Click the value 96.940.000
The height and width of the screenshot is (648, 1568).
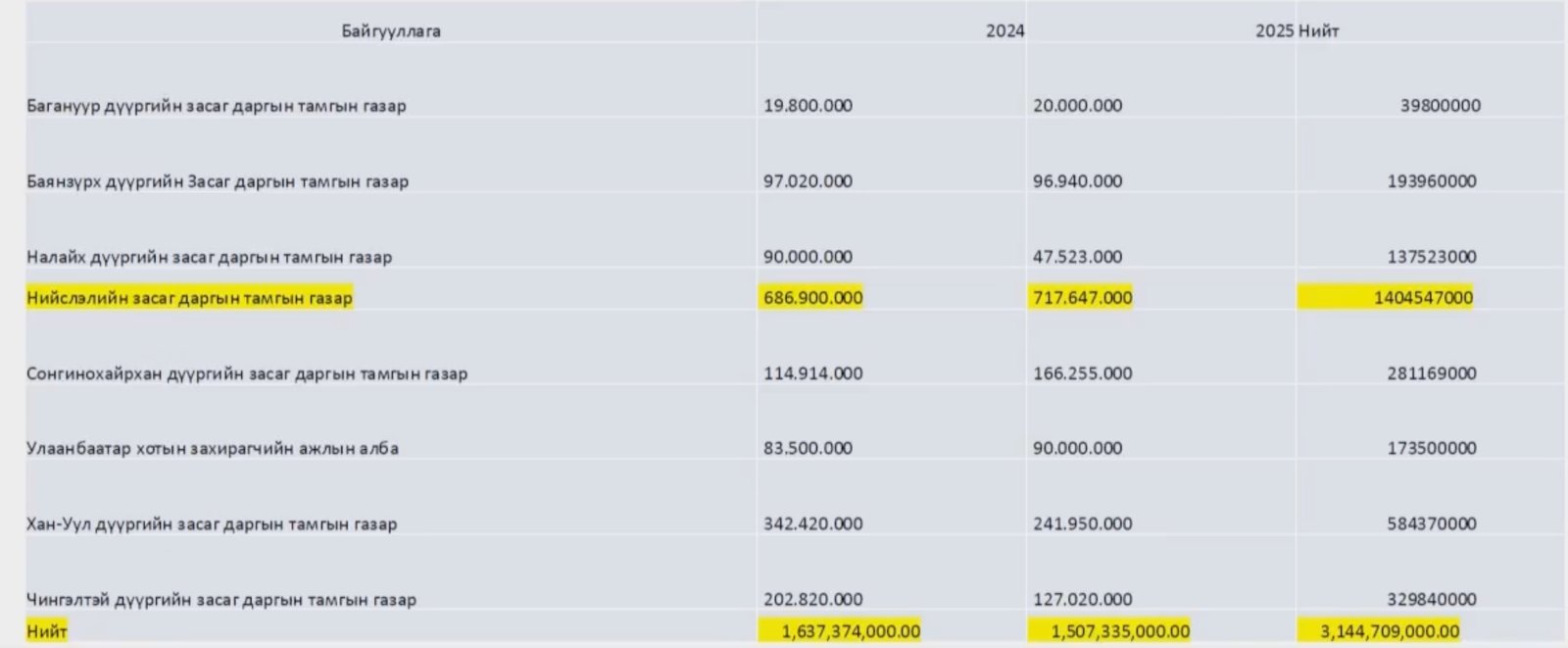point(1077,180)
